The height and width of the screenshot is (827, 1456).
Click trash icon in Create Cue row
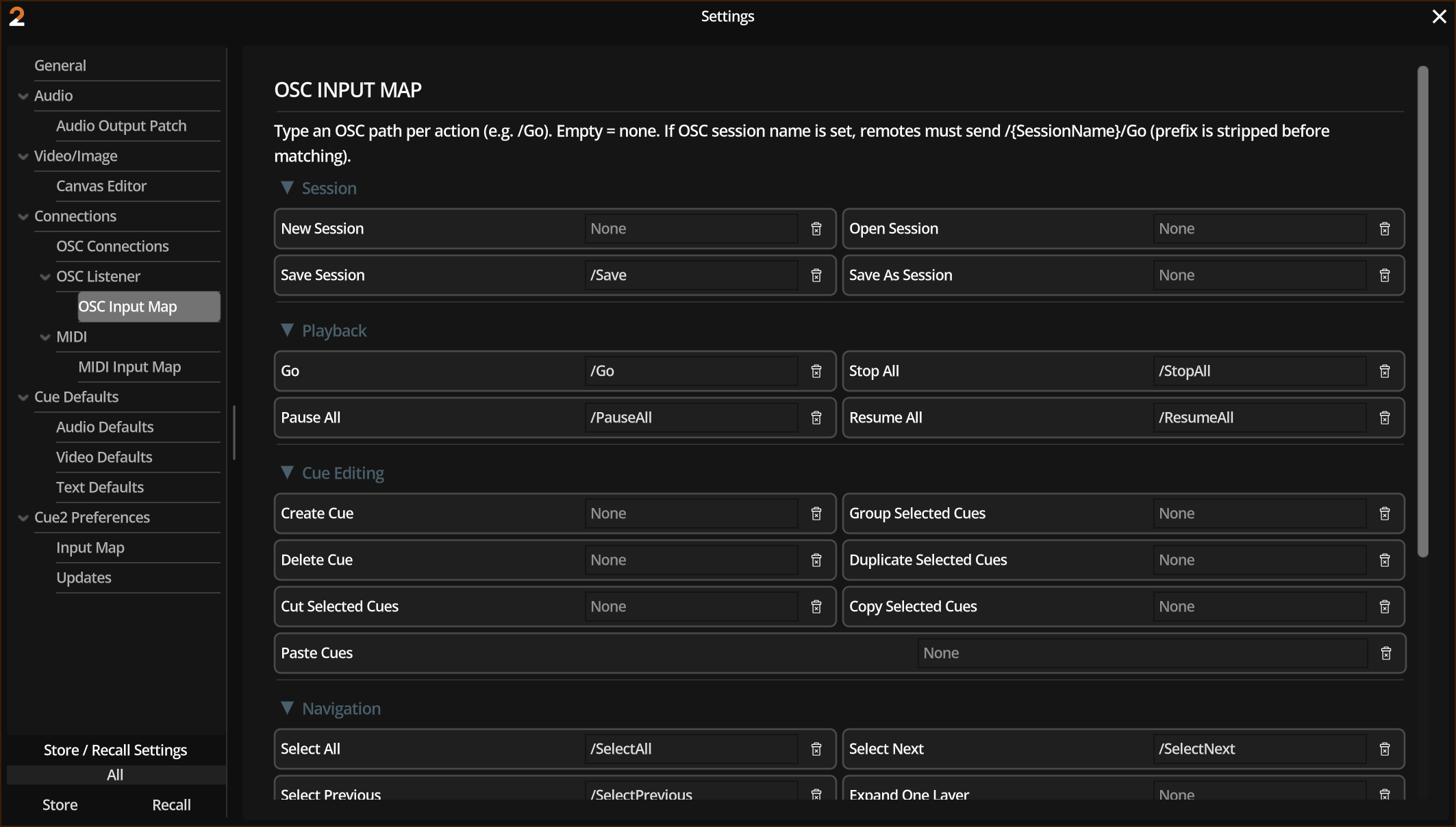point(816,513)
